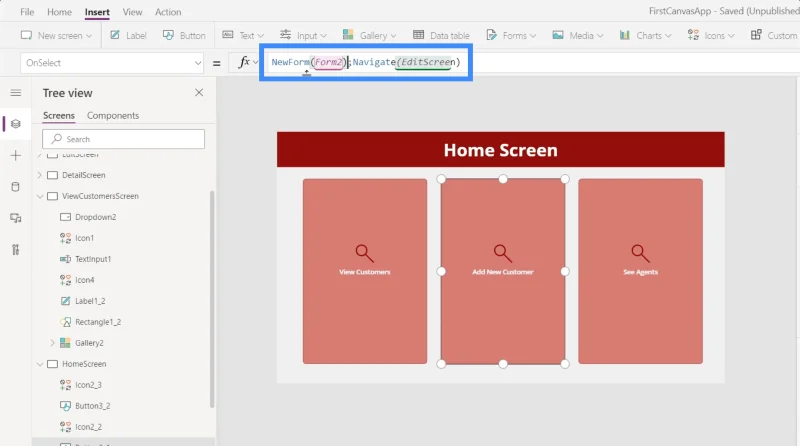Viewport: 800px width, 446px height.
Task: Select Button3_2 in tree view
Action: [x=92, y=406]
